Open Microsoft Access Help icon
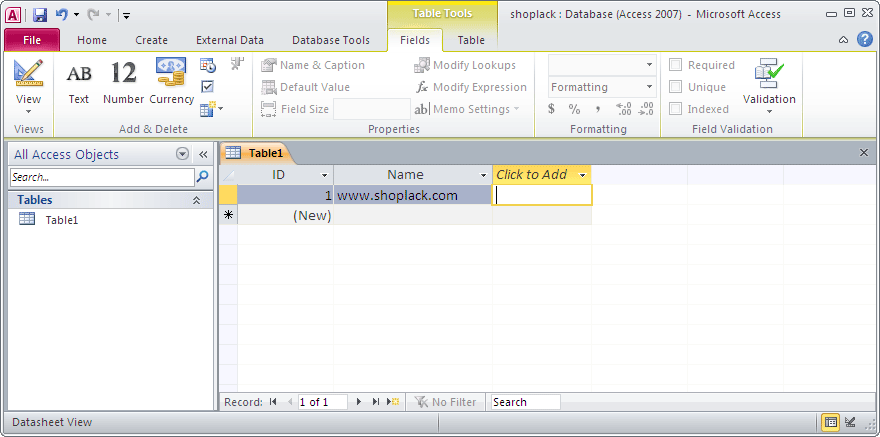880x437 pixels. click(x=865, y=39)
